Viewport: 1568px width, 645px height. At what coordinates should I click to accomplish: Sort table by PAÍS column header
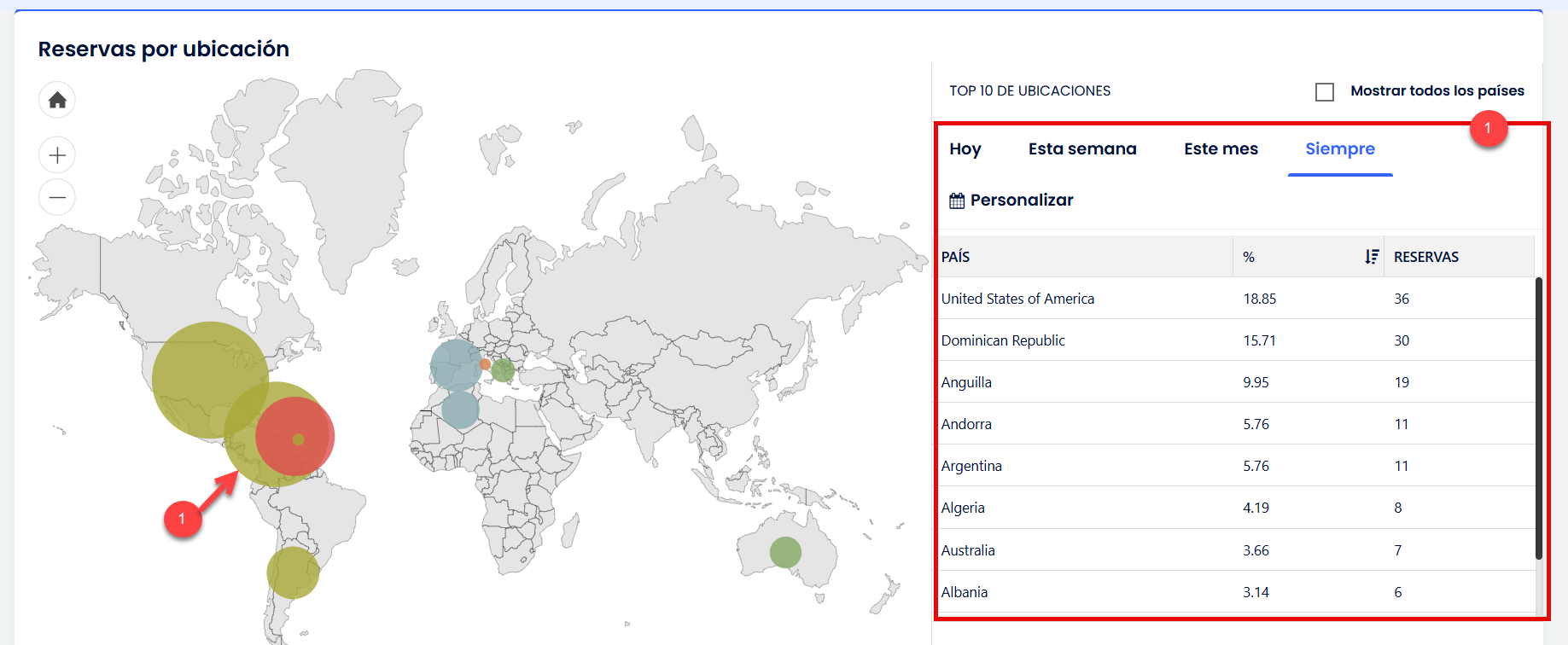click(x=956, y=257)
